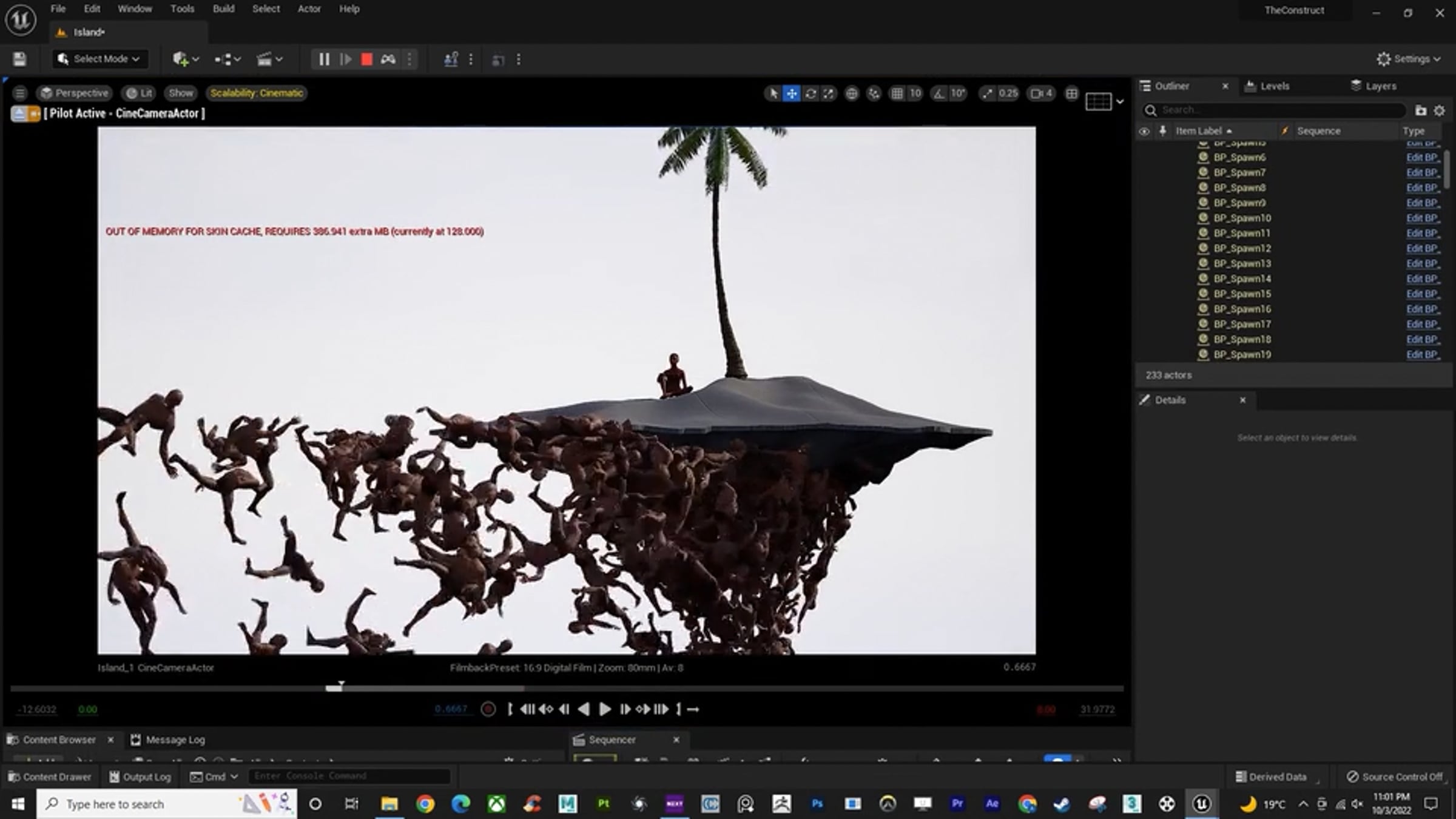Open the Perspective view type dropdown

tap(74, 93)
